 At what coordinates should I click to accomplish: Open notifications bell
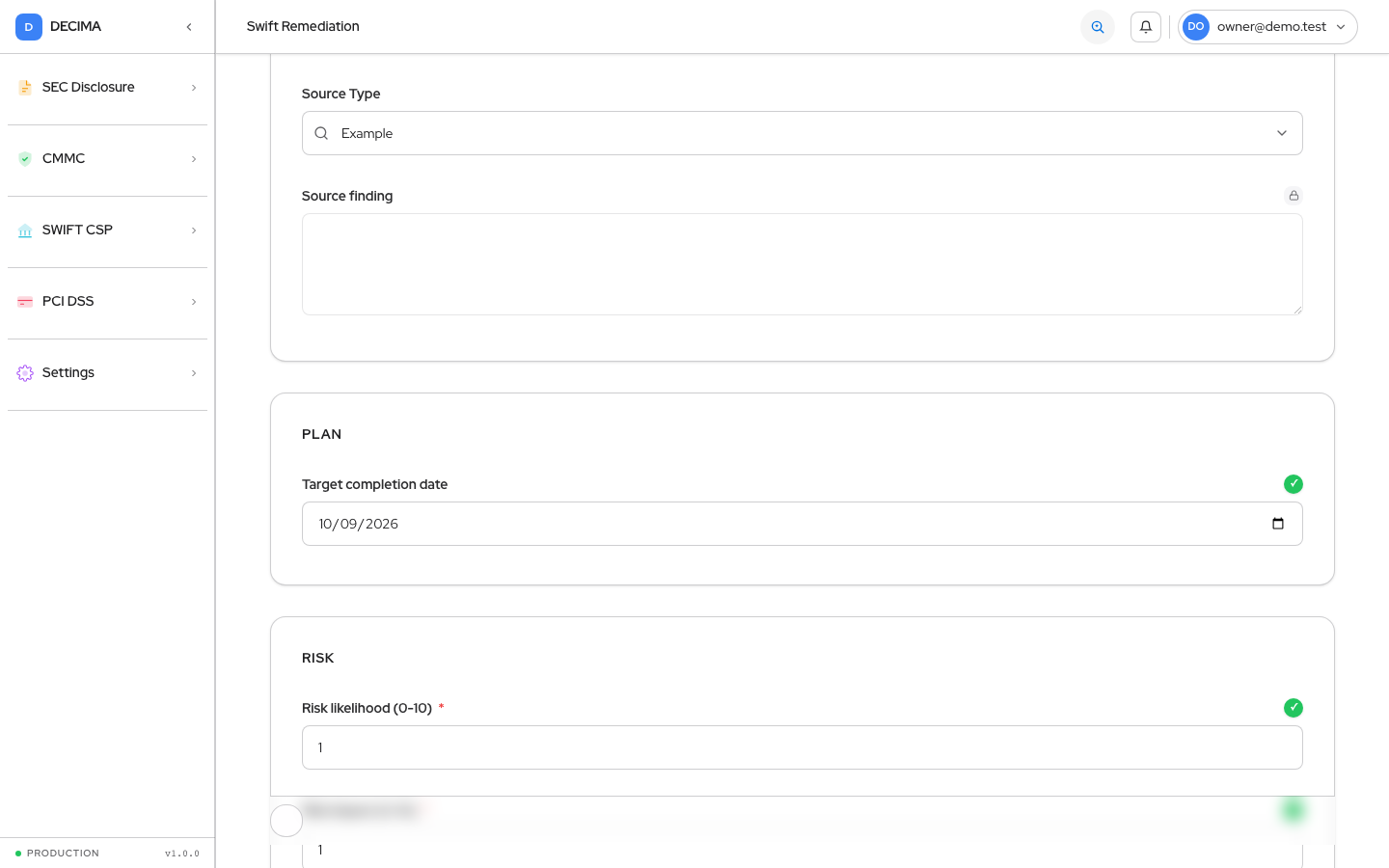[1146, 27]
